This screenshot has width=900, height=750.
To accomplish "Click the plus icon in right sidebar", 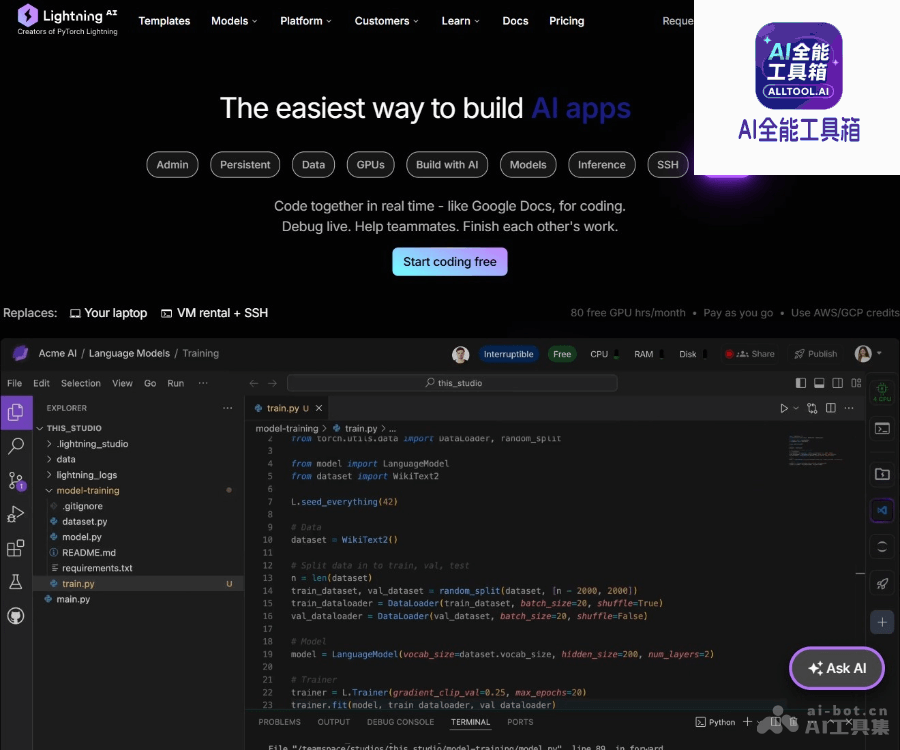I will (882, 622).
